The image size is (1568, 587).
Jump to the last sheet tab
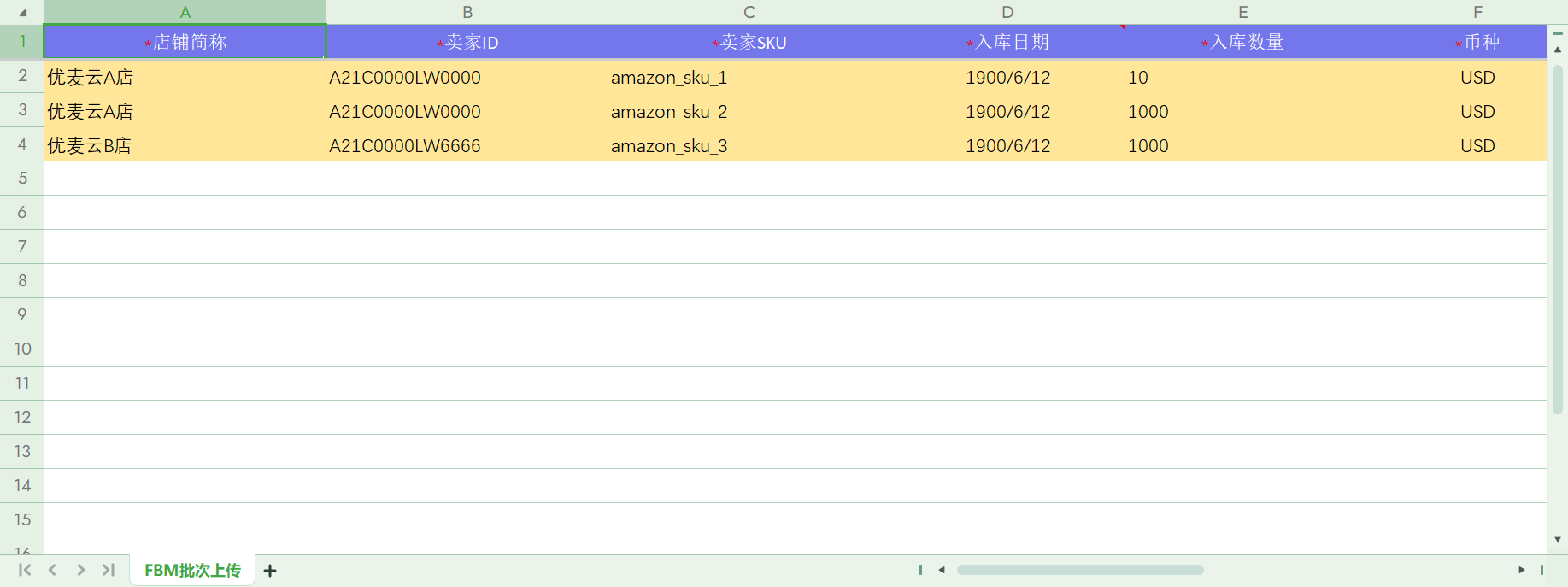(109, 570)
